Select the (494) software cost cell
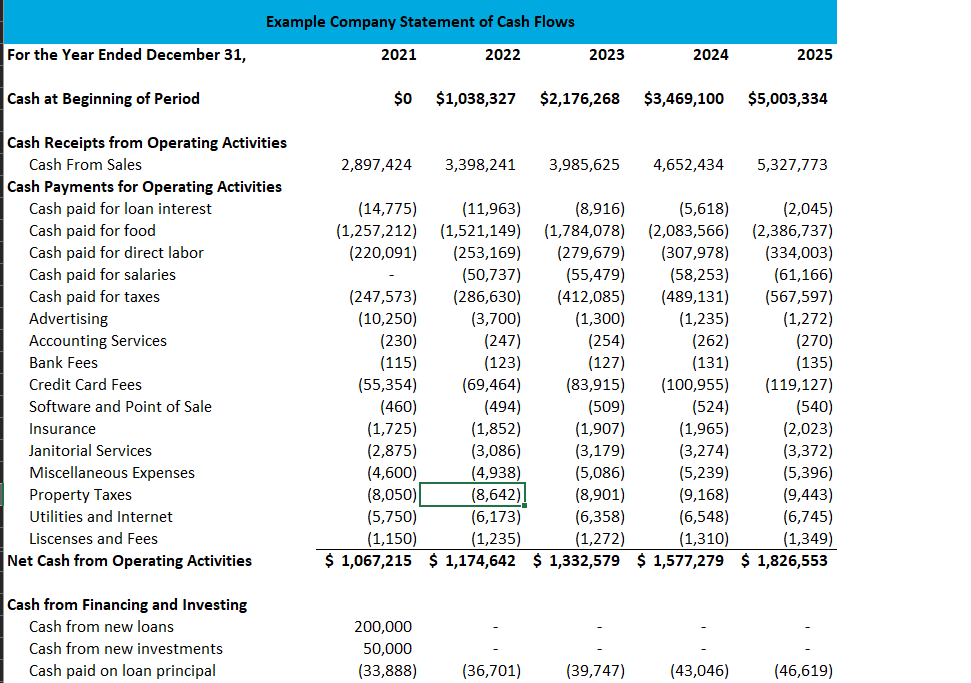 coord(503,406)
